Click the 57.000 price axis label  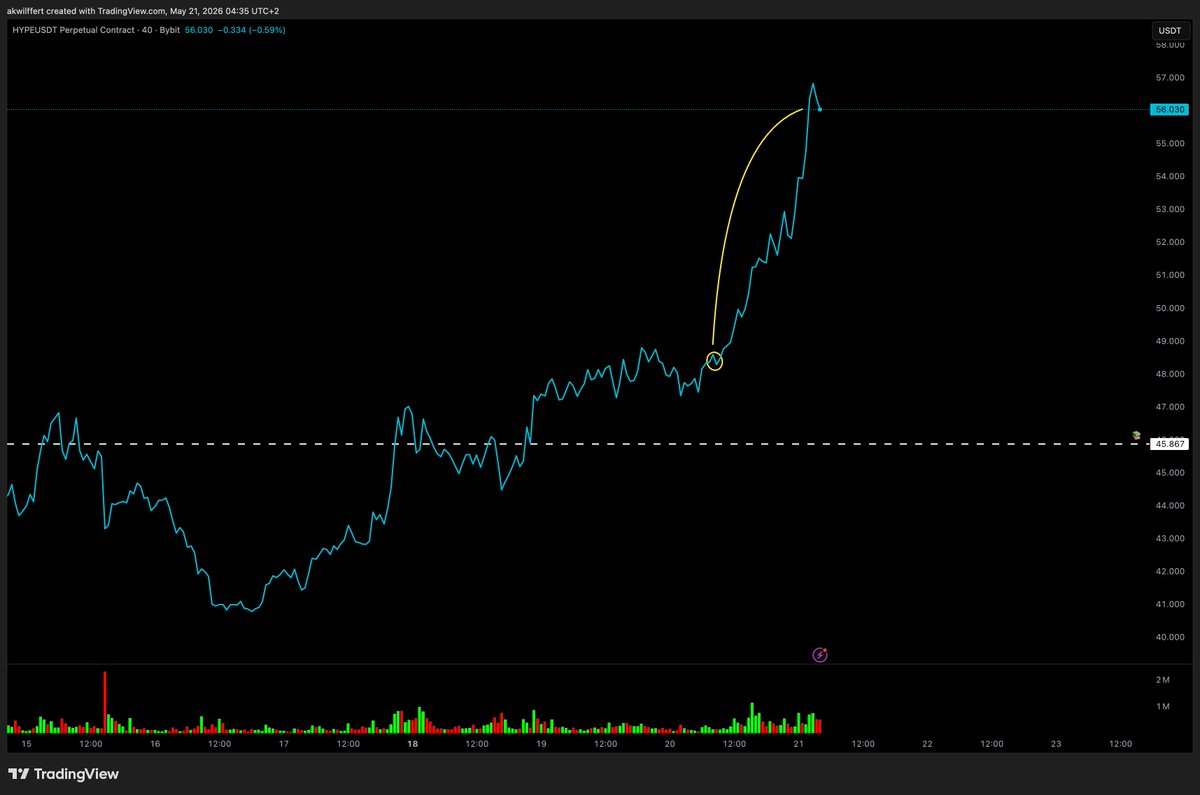(1169, 77)
